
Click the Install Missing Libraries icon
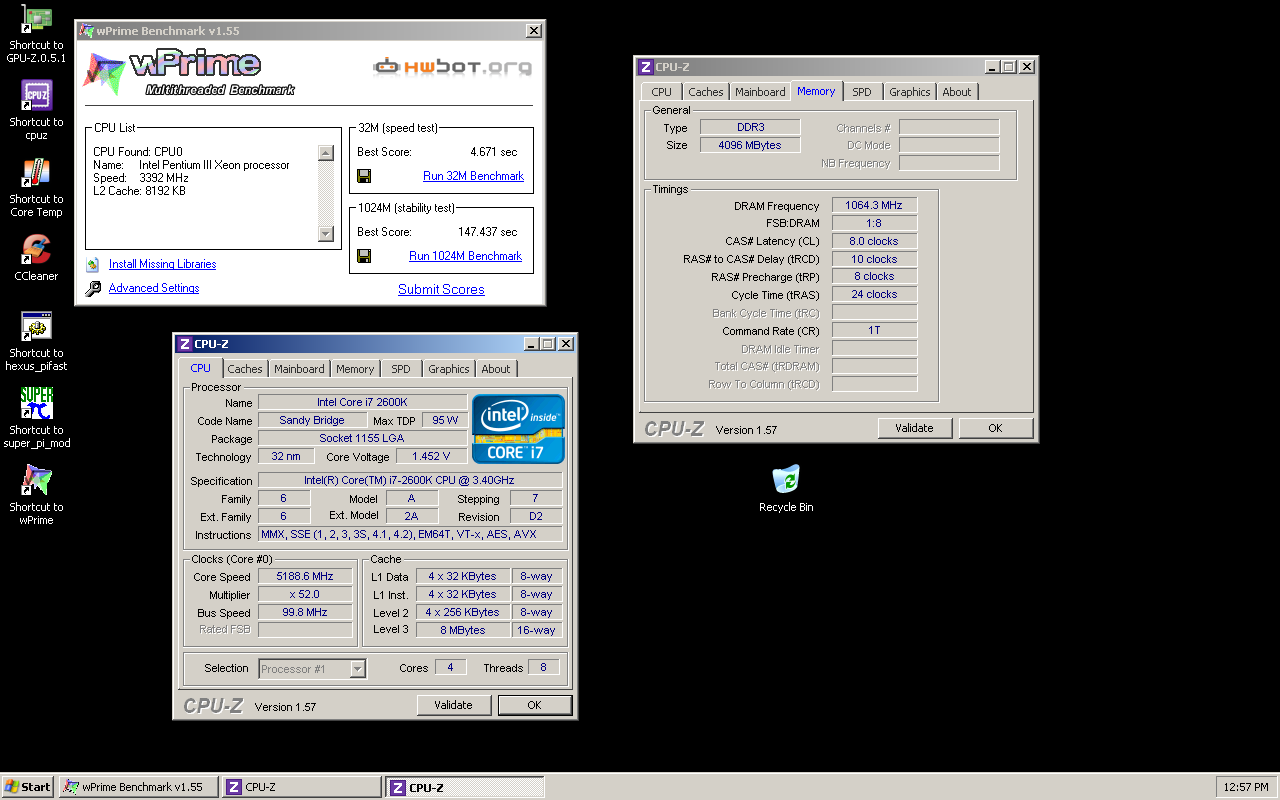point(93,264)
